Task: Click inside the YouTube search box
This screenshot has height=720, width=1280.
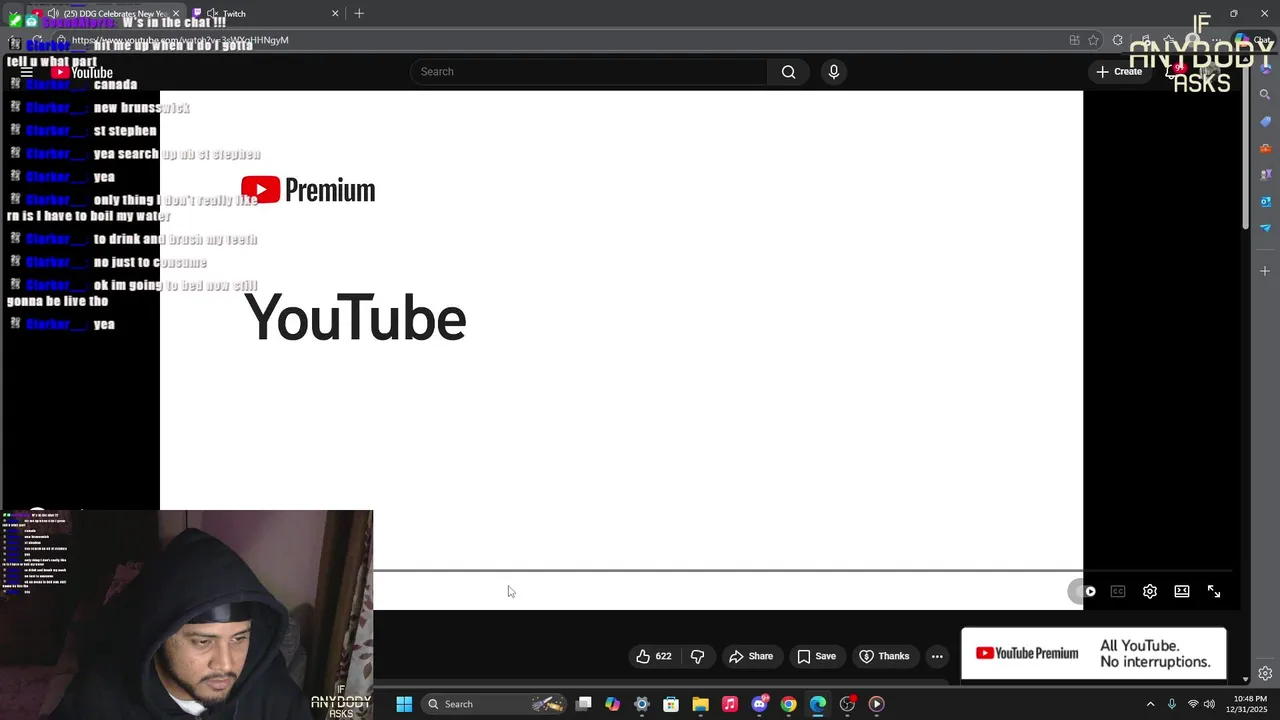Action: click(x=589, y=72)
